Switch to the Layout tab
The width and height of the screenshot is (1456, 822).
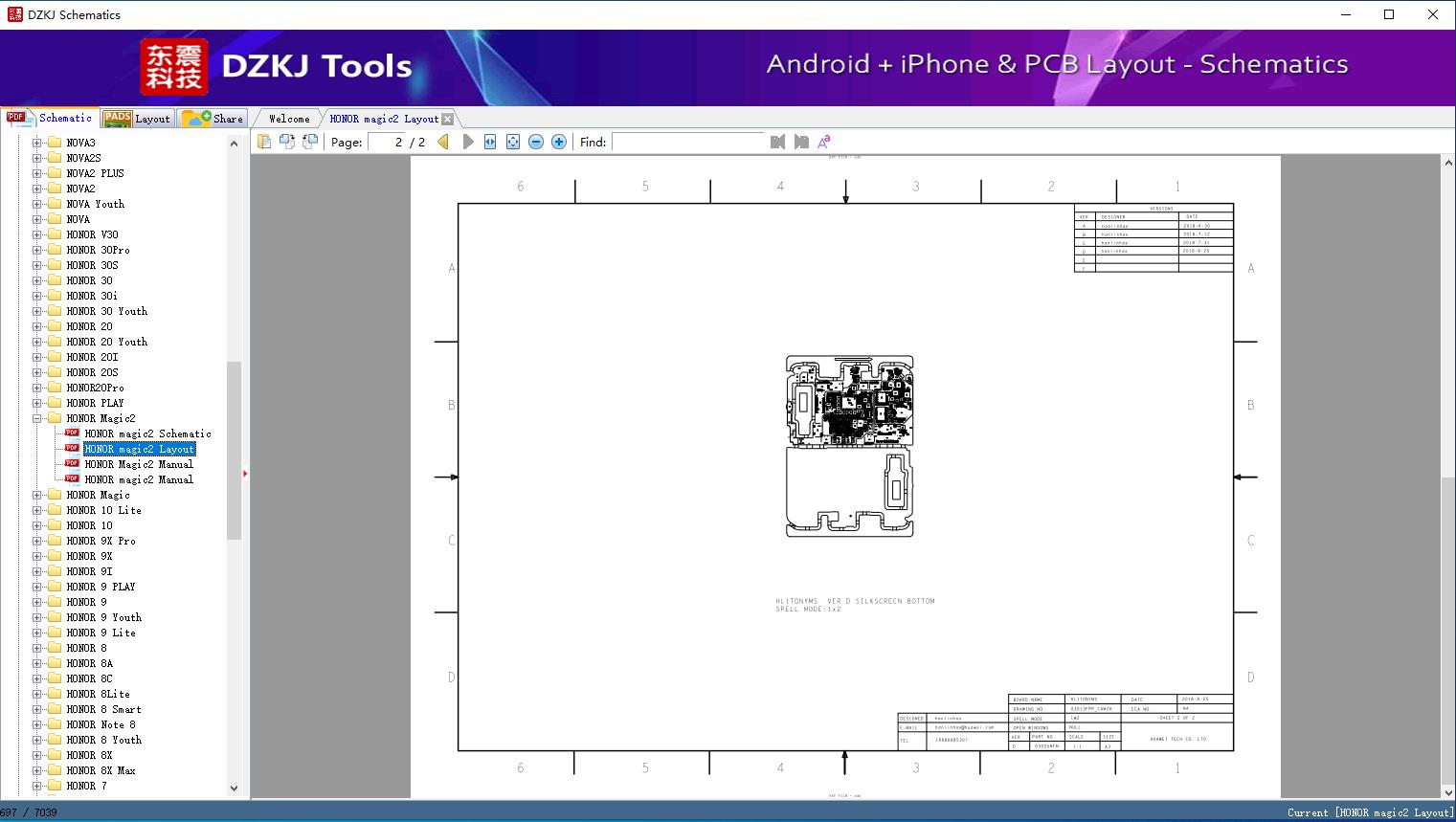(x=138, y=119)
